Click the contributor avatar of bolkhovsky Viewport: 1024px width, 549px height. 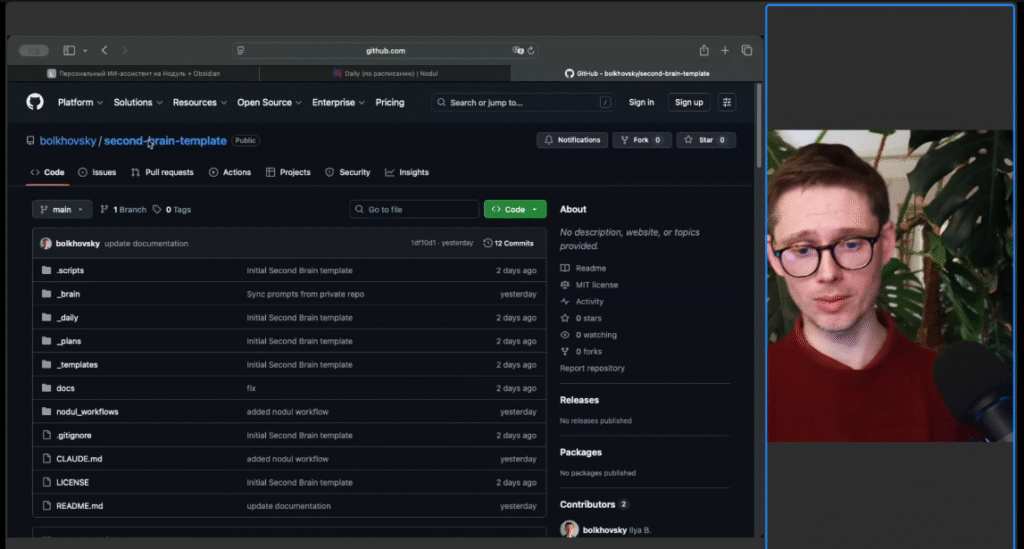[x=569, y=529]
